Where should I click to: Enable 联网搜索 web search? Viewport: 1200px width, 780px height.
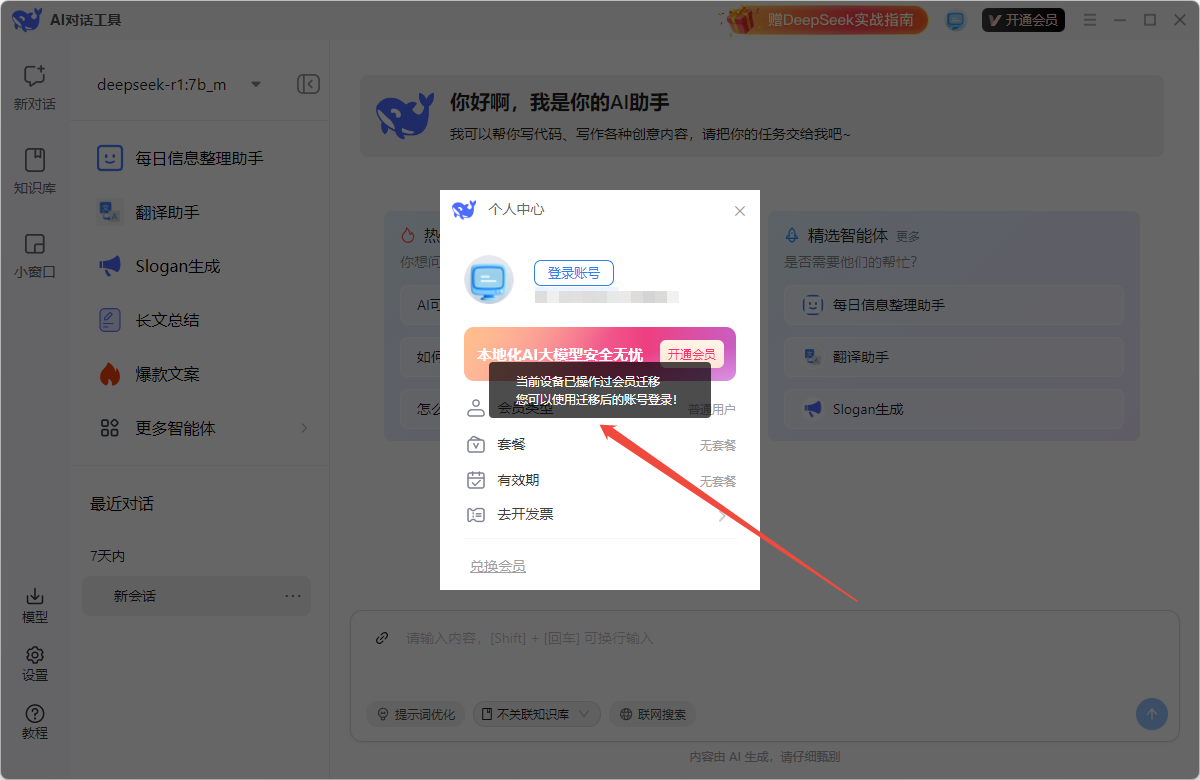pos(652,714)
